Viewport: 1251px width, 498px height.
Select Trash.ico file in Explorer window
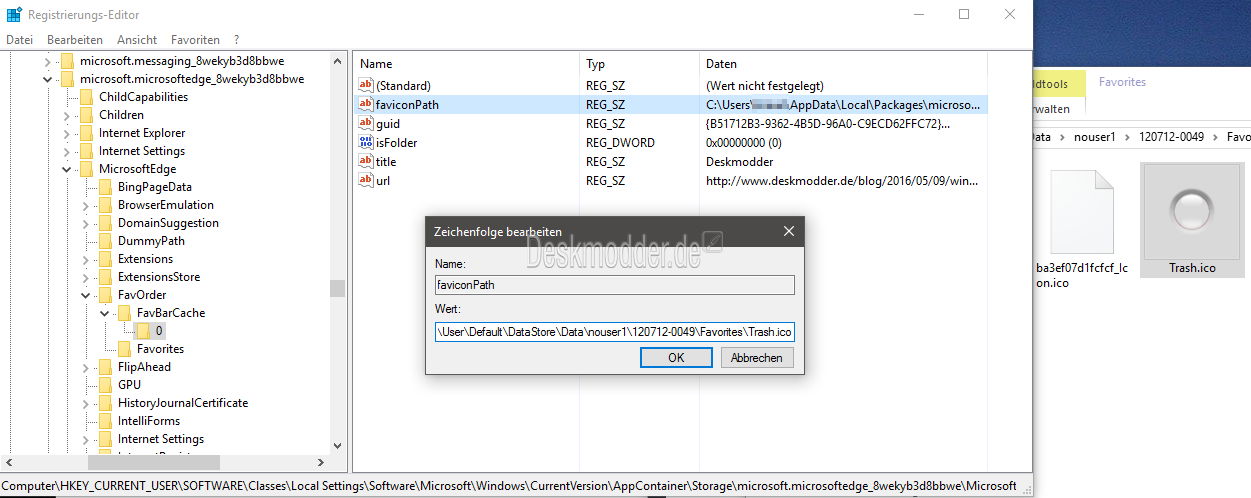click(x=1191, y=221)
